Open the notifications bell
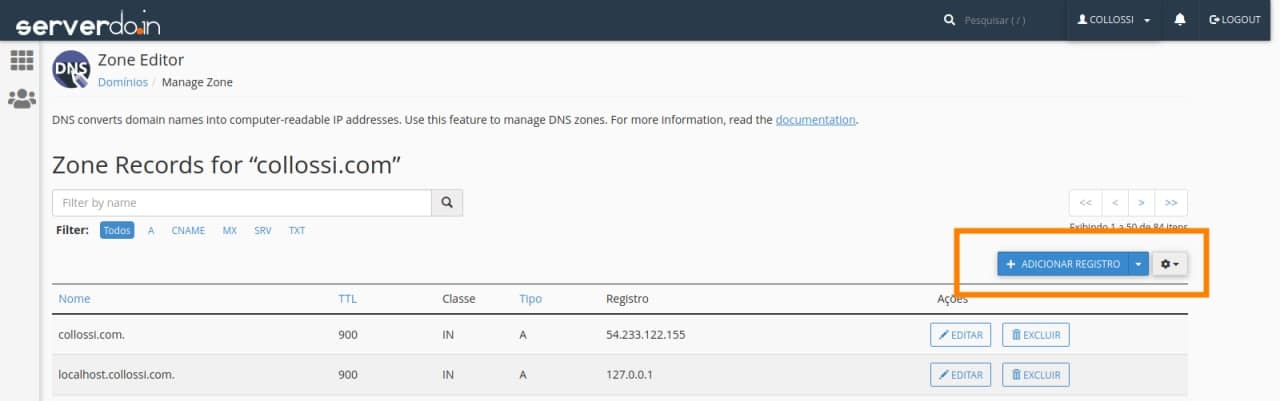Viewport: 1280px width, 401px height. pos(1180,20)
